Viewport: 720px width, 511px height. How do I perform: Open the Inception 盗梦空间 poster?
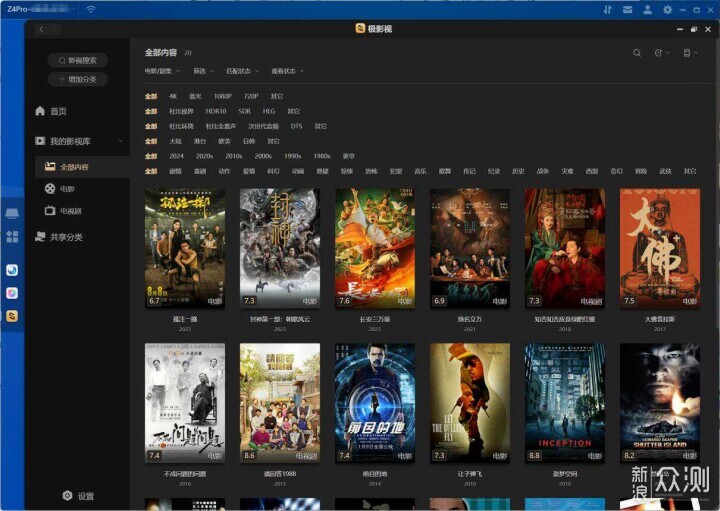coord(565,403)
